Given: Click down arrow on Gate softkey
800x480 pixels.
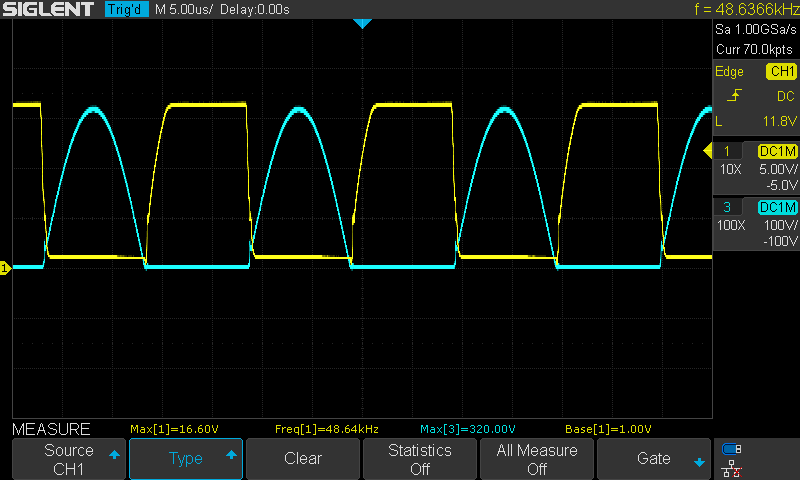Looking at the screenshot, I should click(699, 463).
